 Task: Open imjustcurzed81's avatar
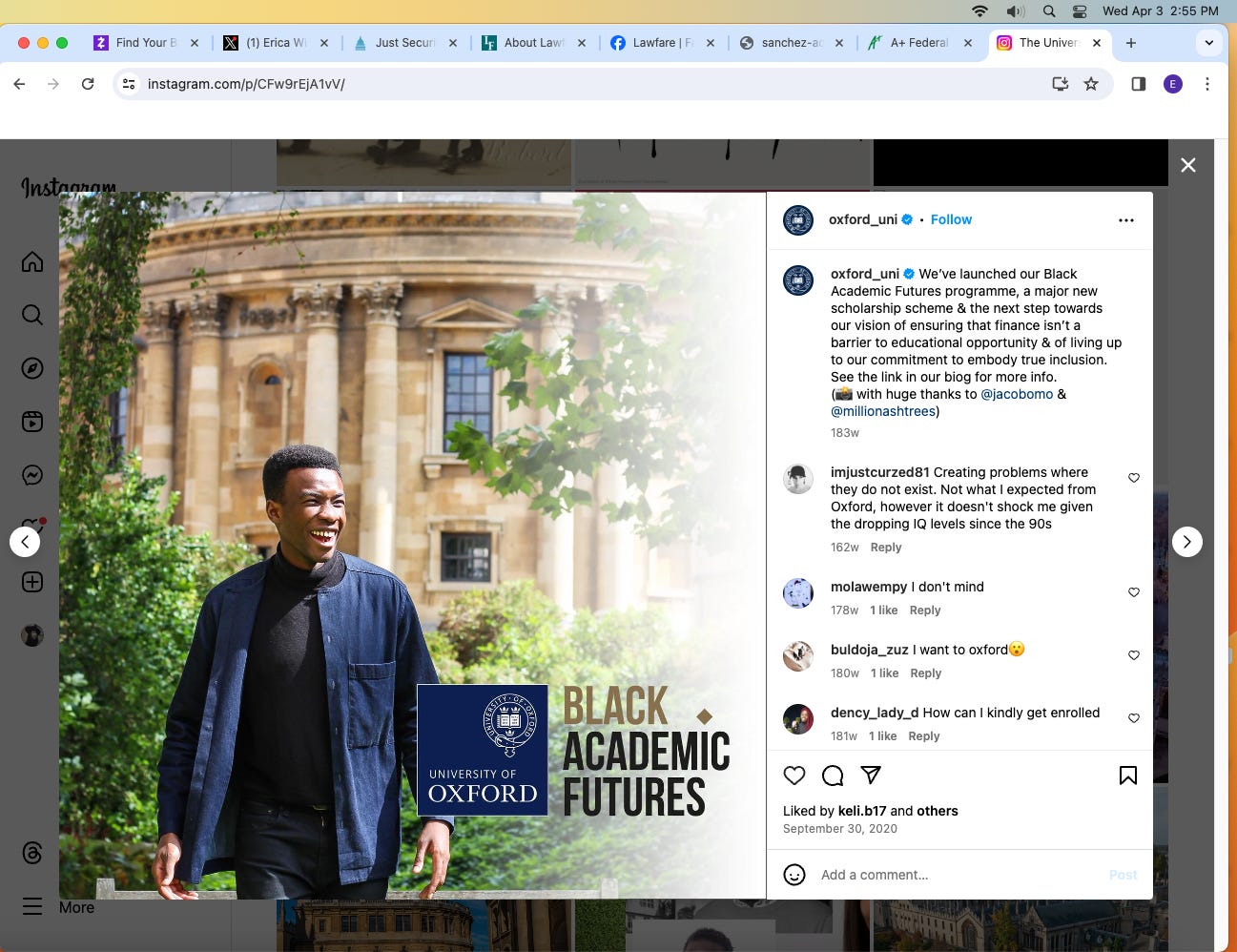coord(798,479)
